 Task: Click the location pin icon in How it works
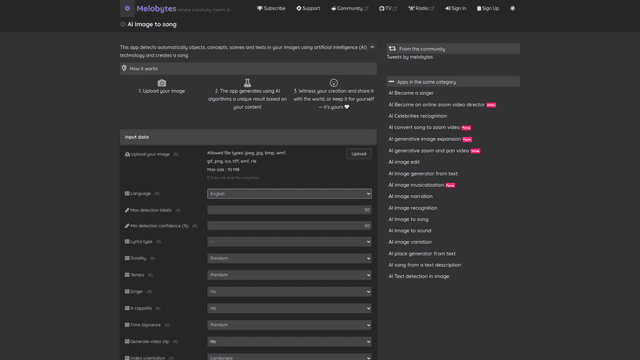(x=124, y=68)
